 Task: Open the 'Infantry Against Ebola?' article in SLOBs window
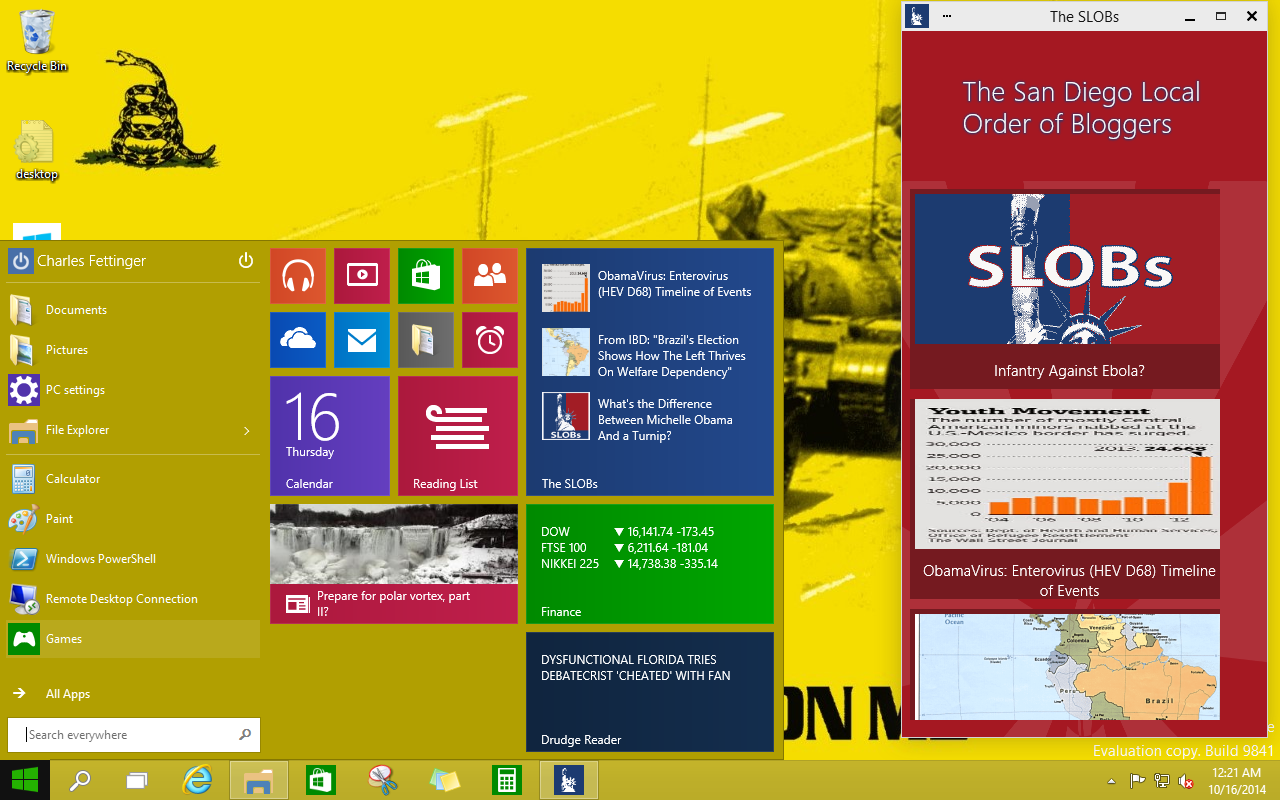click(1065, 289)
